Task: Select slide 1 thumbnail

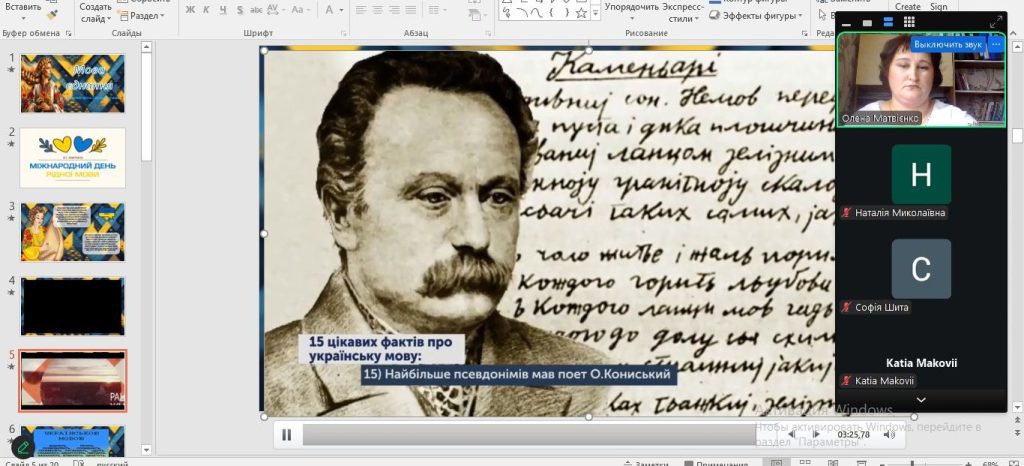Action: tap(72, 83)
